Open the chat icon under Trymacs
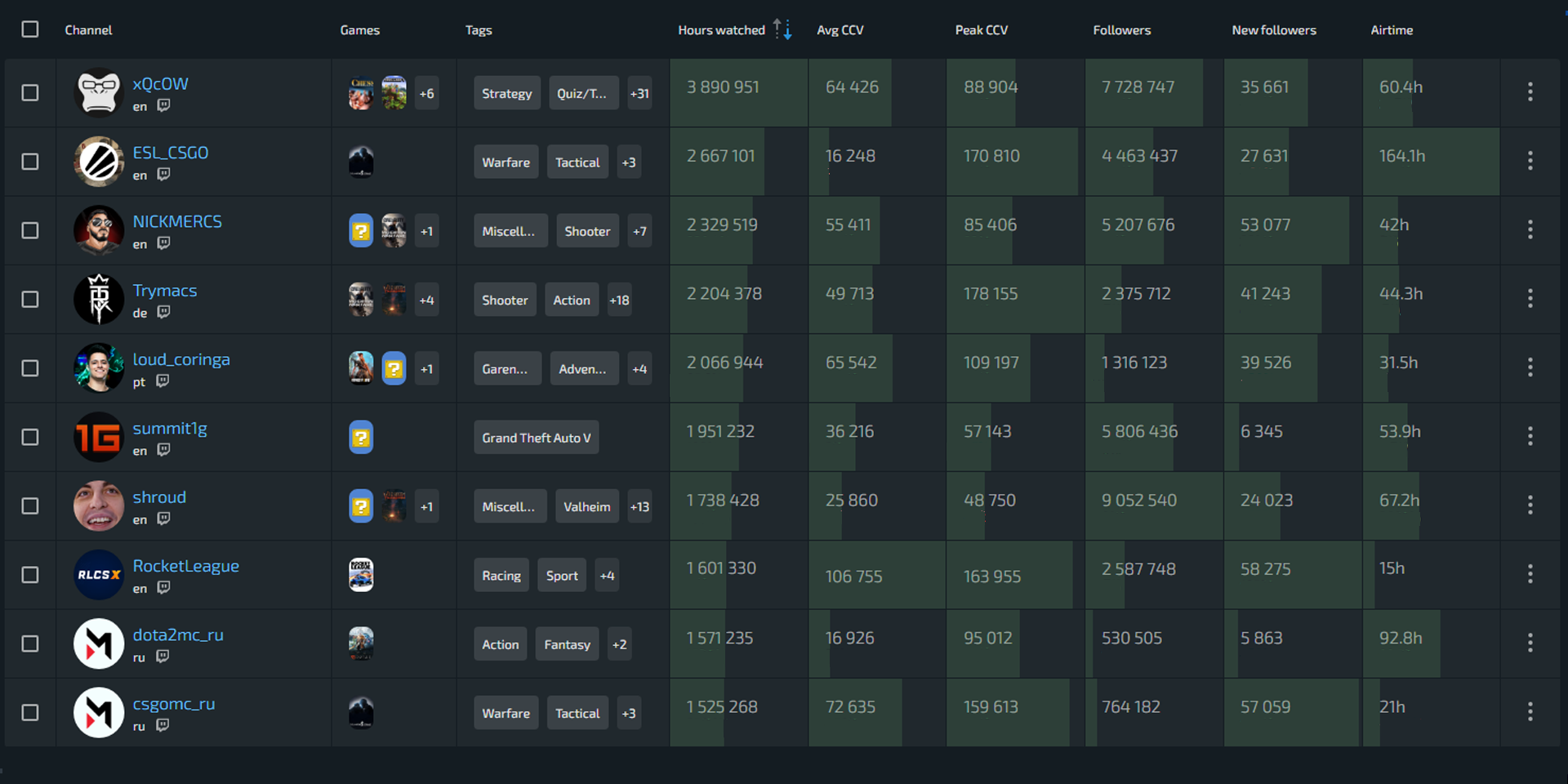This screenshot has height=784, width=1568. pos(163,312)
